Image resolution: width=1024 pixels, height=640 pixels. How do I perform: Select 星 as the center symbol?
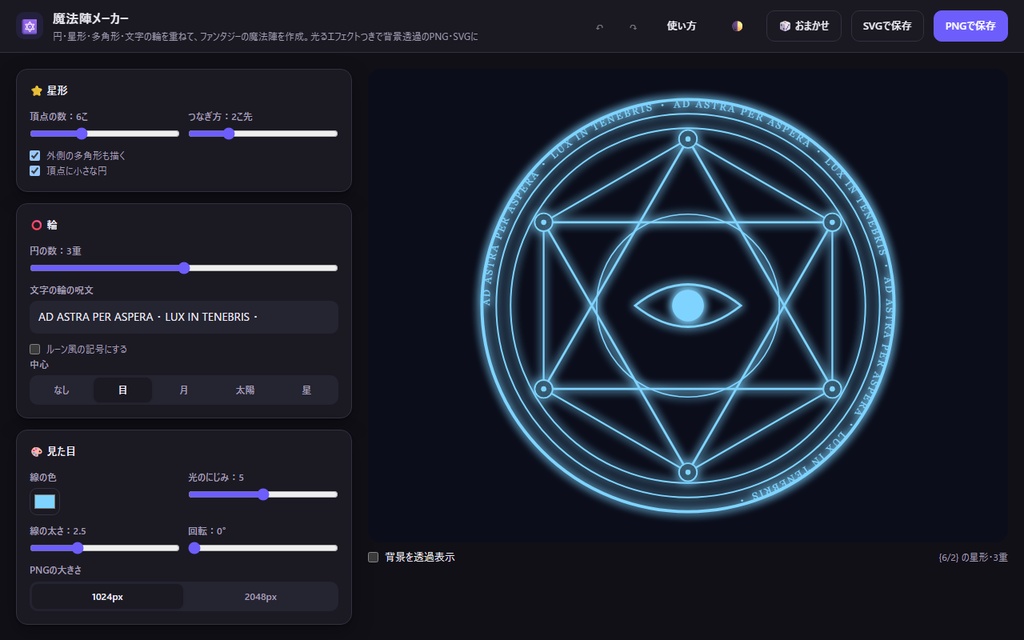coord(306,390)
